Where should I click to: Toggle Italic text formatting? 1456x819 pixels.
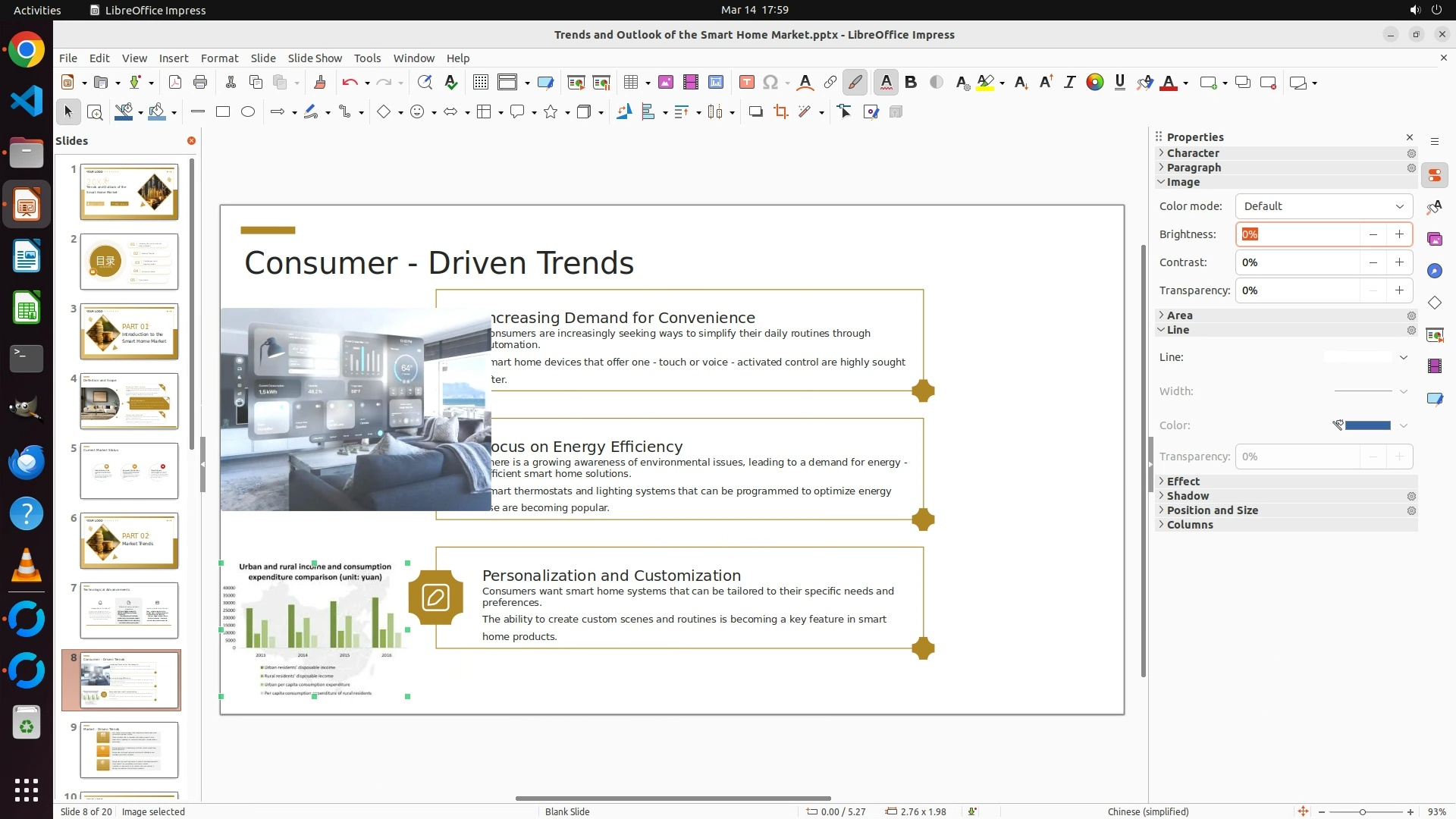click(x=1069, y=83)
